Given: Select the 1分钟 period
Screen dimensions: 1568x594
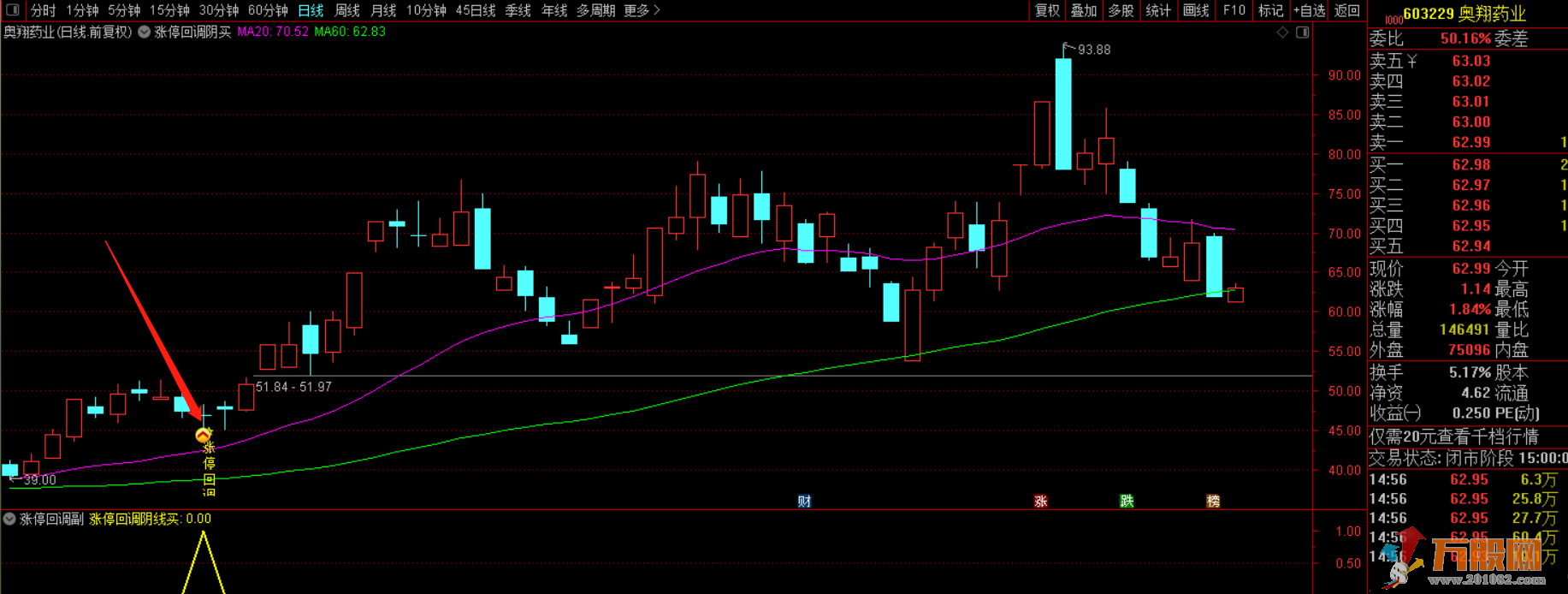Looking at the screenshot, I should click(82, 10).
